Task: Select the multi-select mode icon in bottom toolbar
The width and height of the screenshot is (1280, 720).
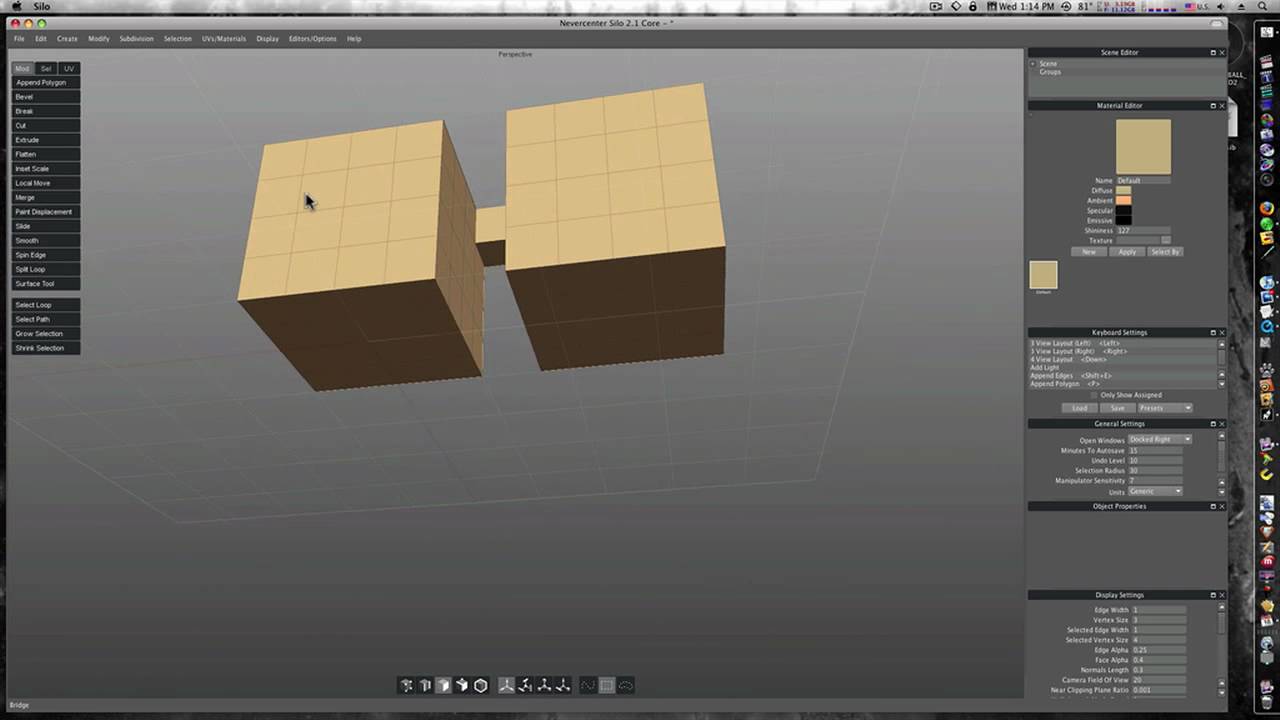Action: pos(406,685)
